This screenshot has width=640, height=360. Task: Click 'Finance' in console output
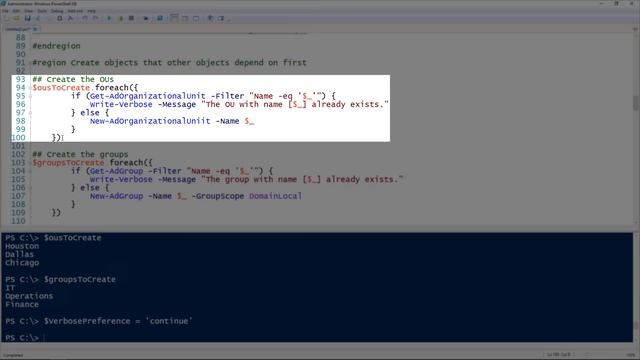click(x=22, y=304)
